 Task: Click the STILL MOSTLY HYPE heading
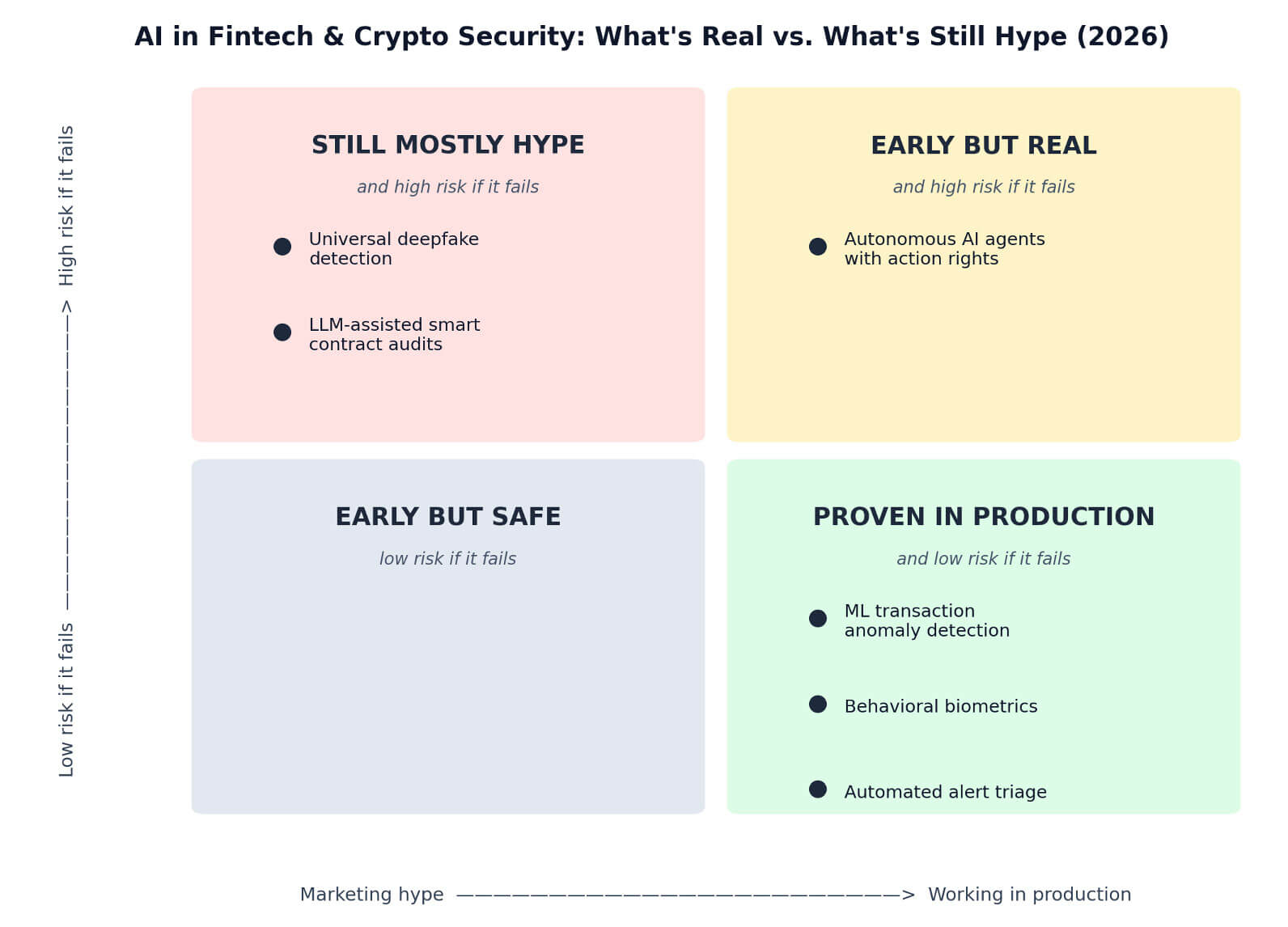[x=448, y=146]
